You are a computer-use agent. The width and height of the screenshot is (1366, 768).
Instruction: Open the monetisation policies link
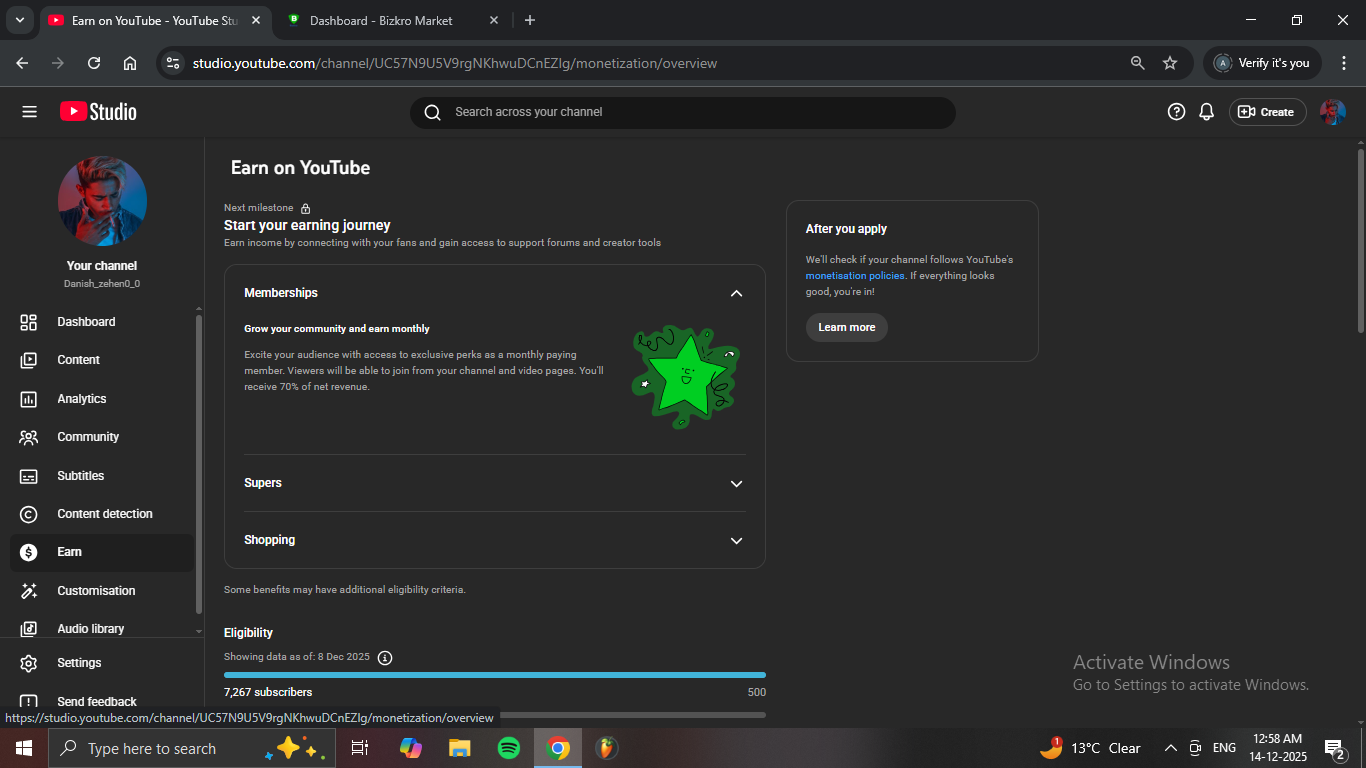tap(854, 276)
